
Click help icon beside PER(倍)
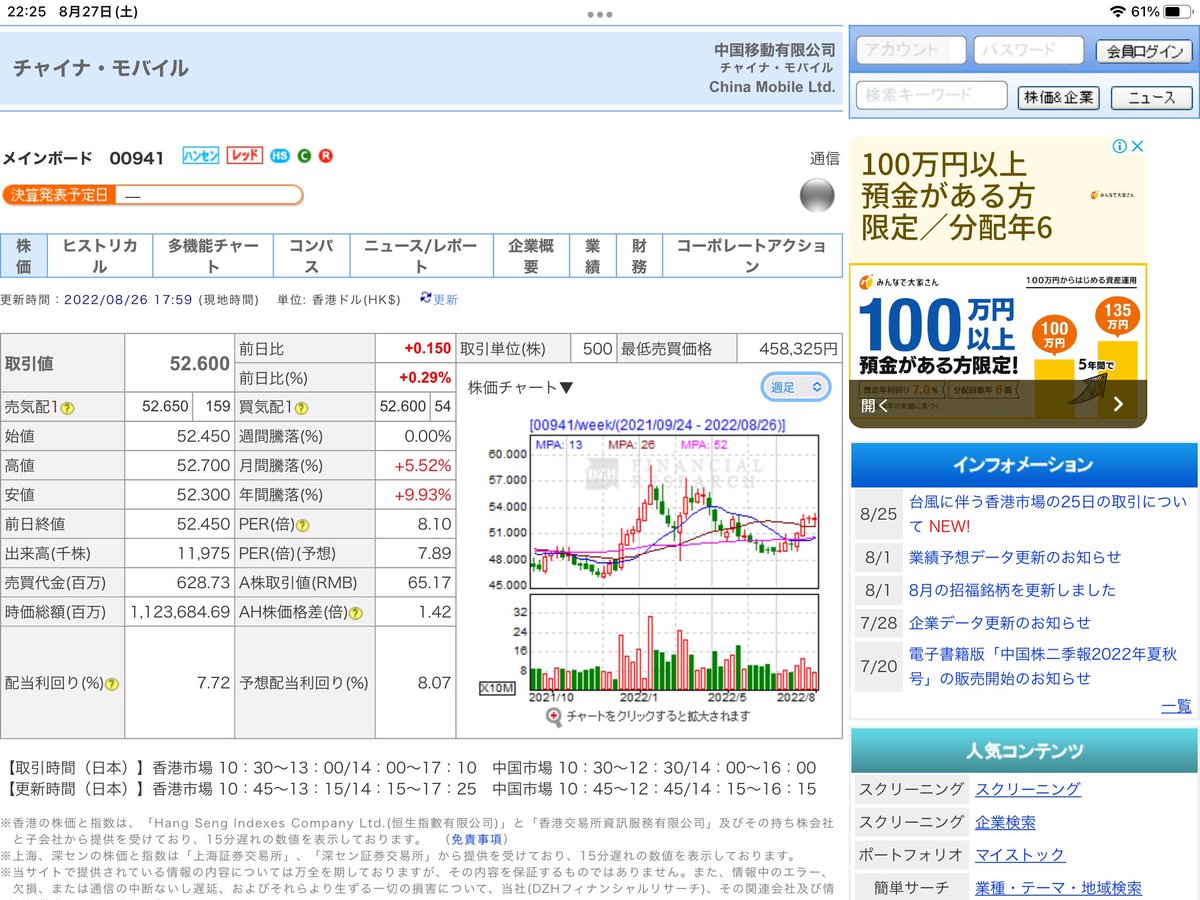point(303,525)
